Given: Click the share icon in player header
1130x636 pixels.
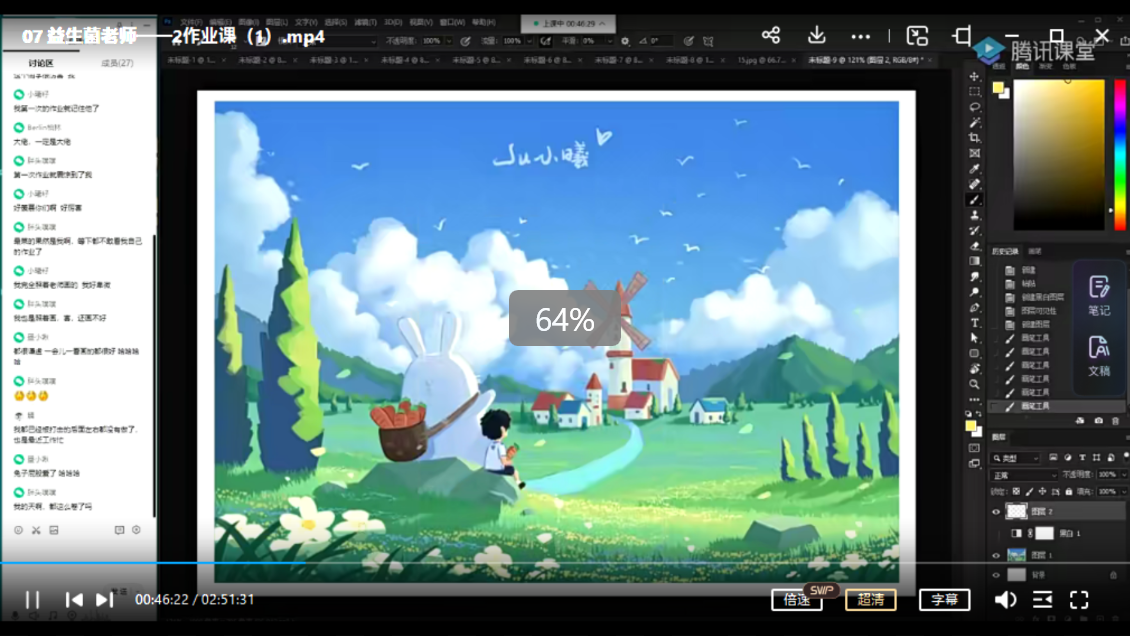Looking at the screenshot, I should [771, 35].
